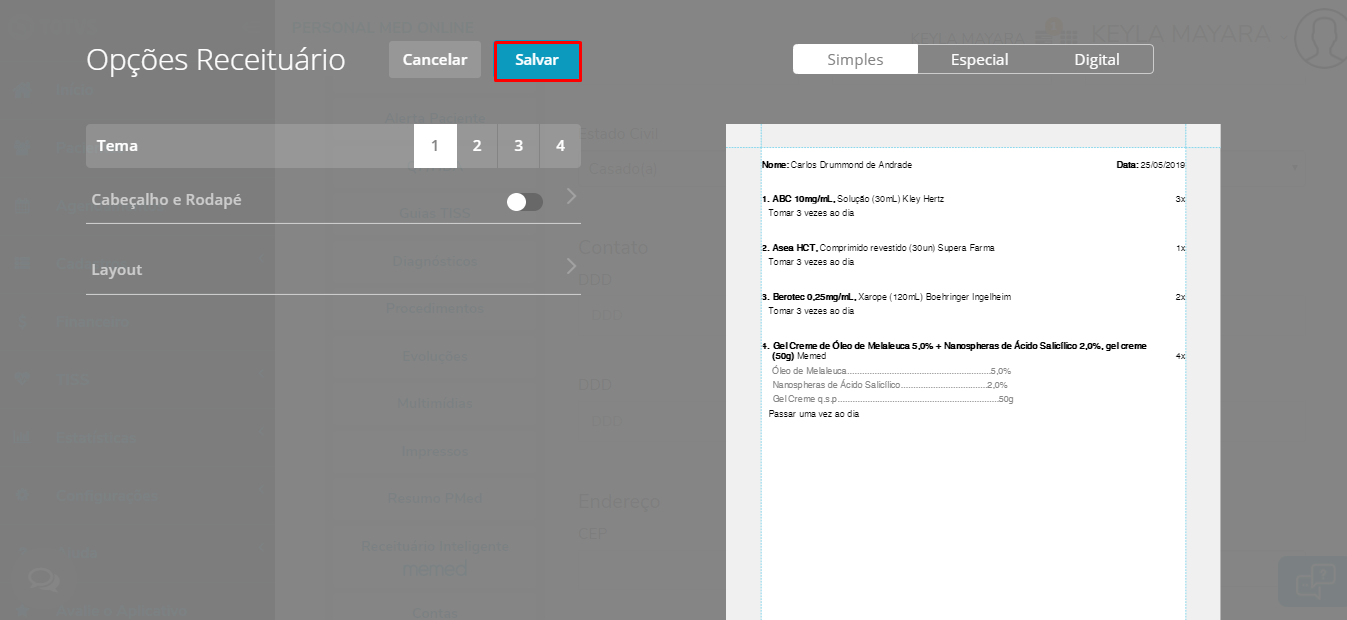
Task: Select Tema option 3
Action: point(519,146)
